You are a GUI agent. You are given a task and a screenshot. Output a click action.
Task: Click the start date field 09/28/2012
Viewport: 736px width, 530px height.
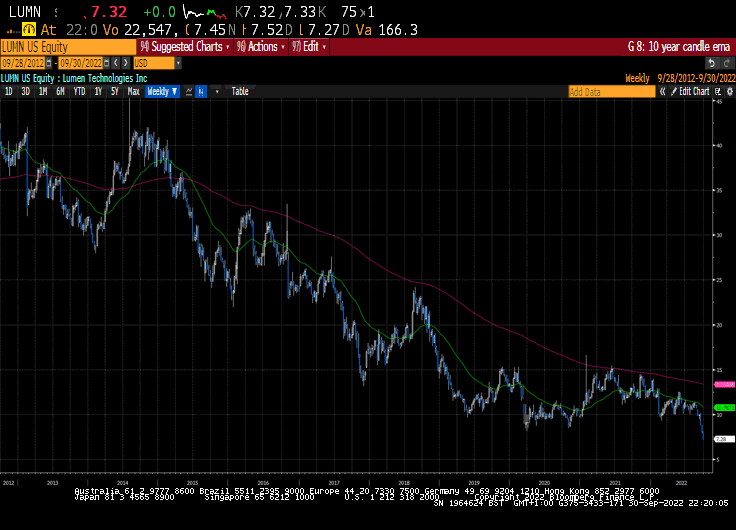point(23,63)
